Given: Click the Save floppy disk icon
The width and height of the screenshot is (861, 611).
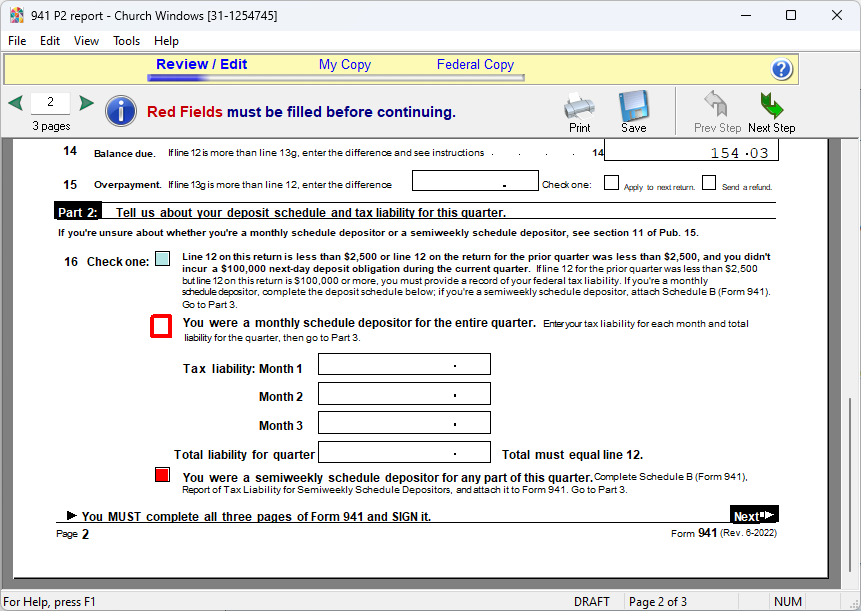Looking at the screenshot, I should 634,106.
